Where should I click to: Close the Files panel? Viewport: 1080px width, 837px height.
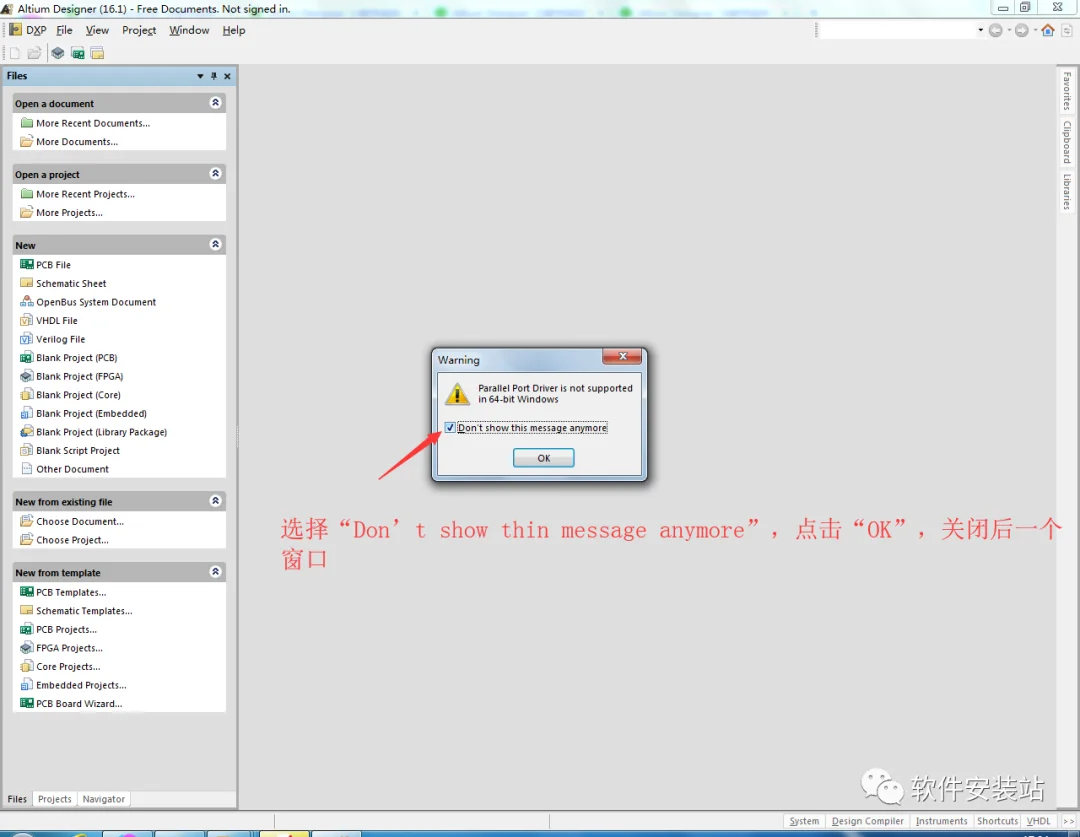(227, 76)
